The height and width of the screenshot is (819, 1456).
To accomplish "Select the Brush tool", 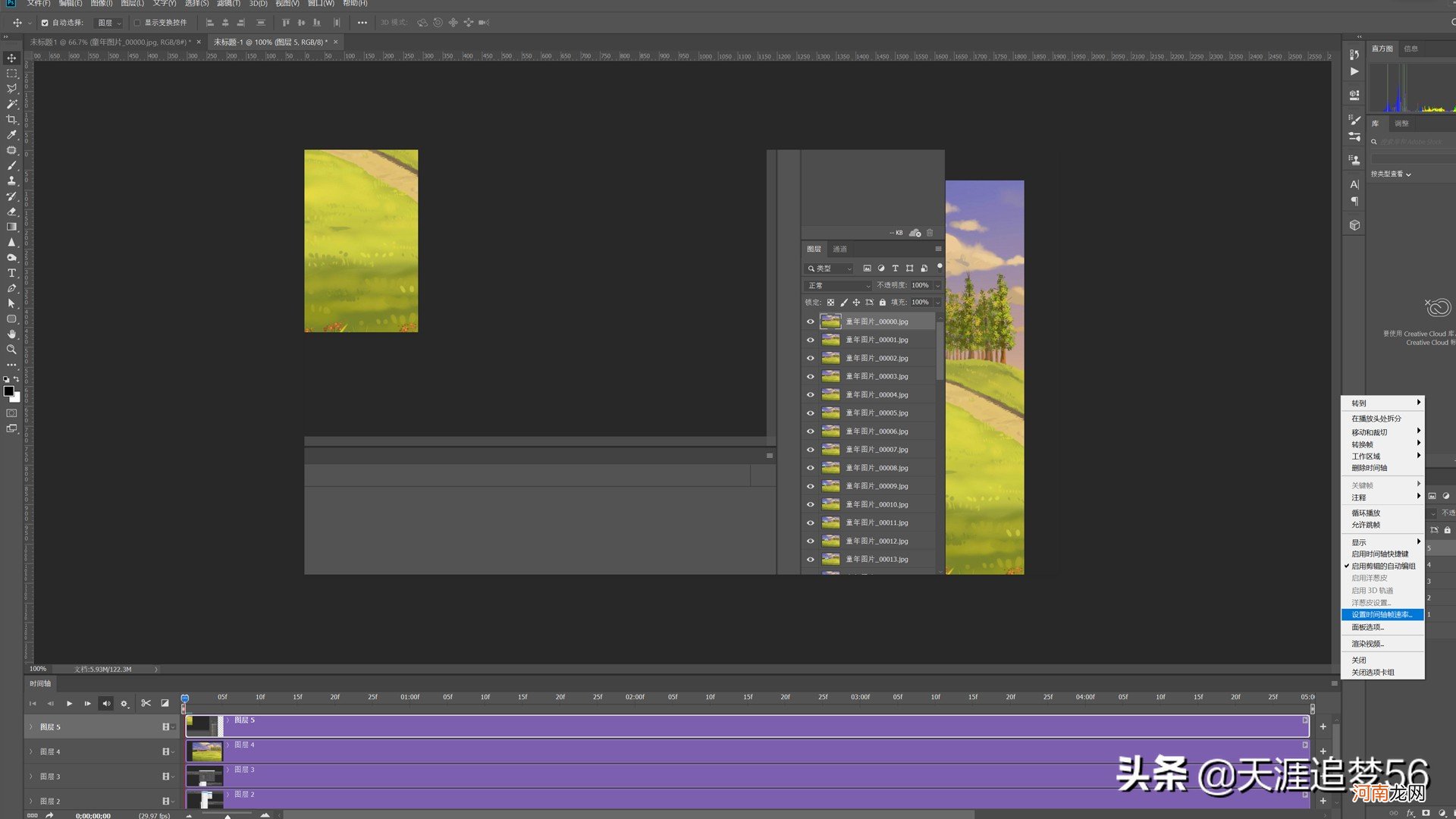I will coord(11,165).
